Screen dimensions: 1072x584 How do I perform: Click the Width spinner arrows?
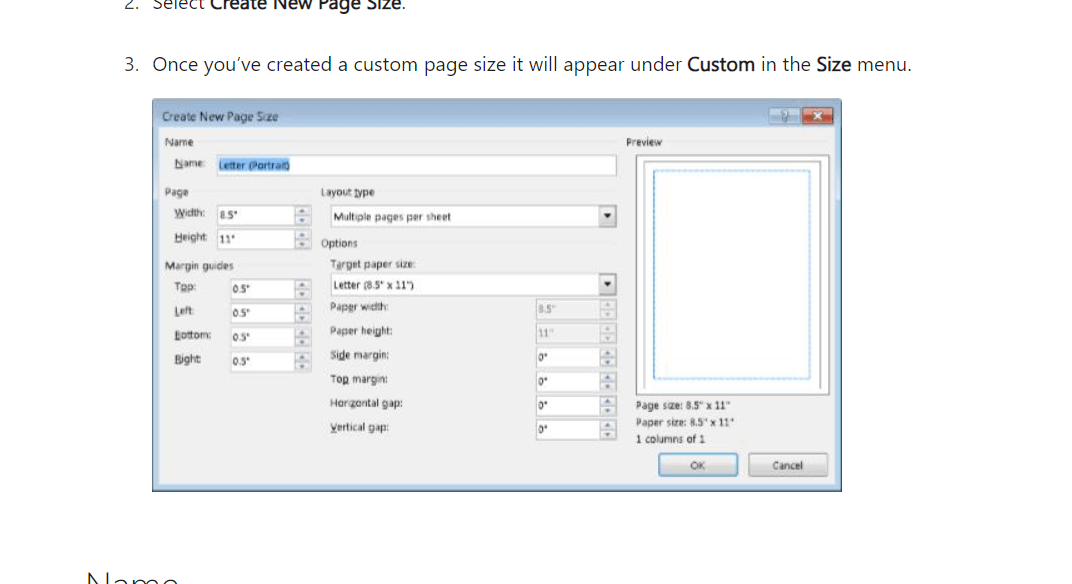point(302,215)
